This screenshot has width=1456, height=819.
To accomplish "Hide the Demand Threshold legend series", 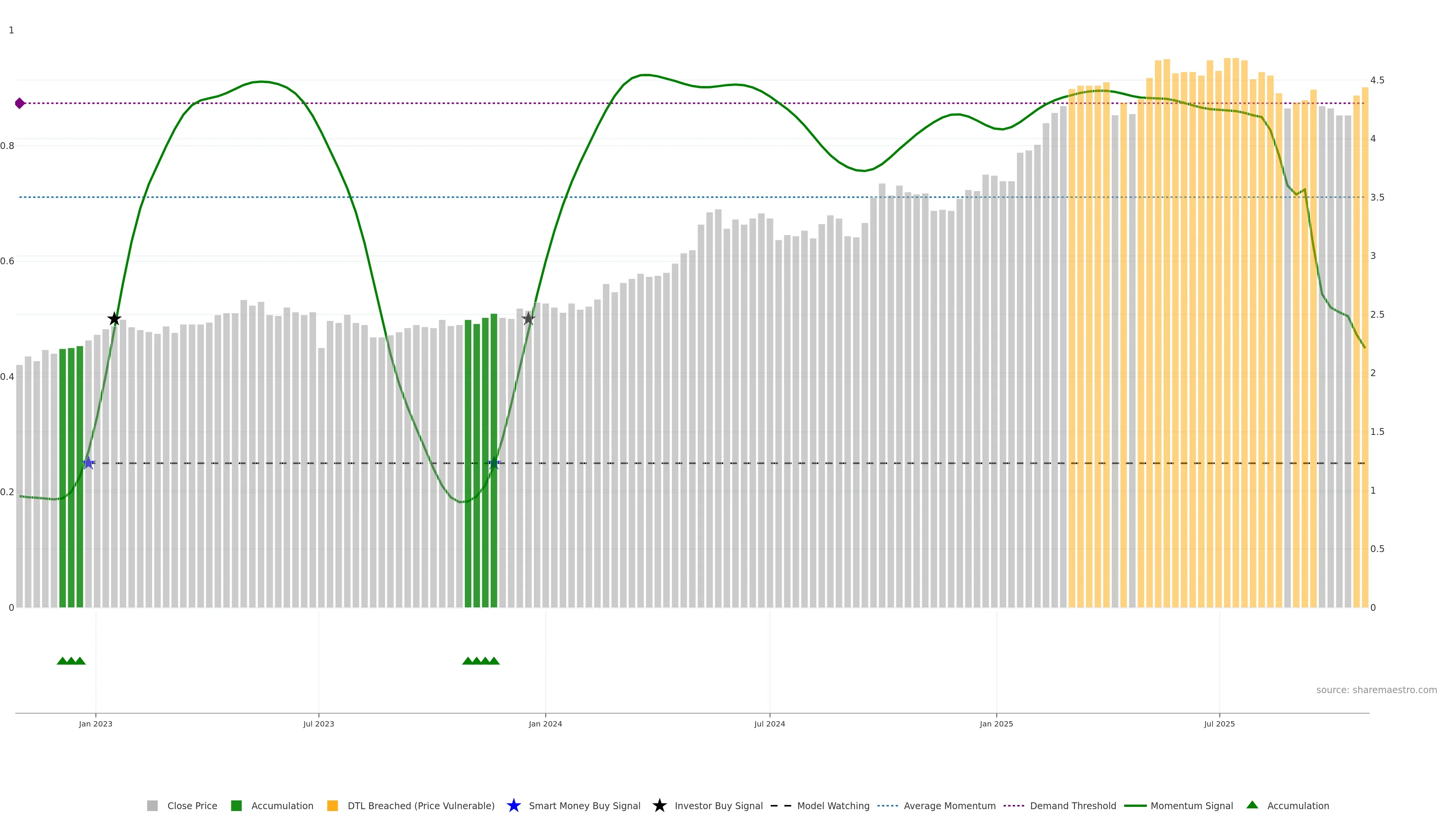I will click(x=1073, y=806).
